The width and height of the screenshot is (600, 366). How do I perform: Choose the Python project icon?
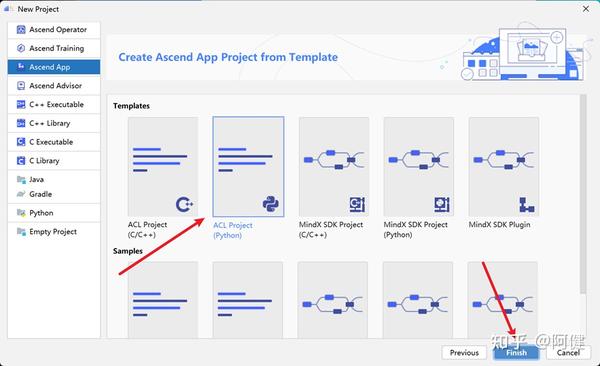(21, 213)
